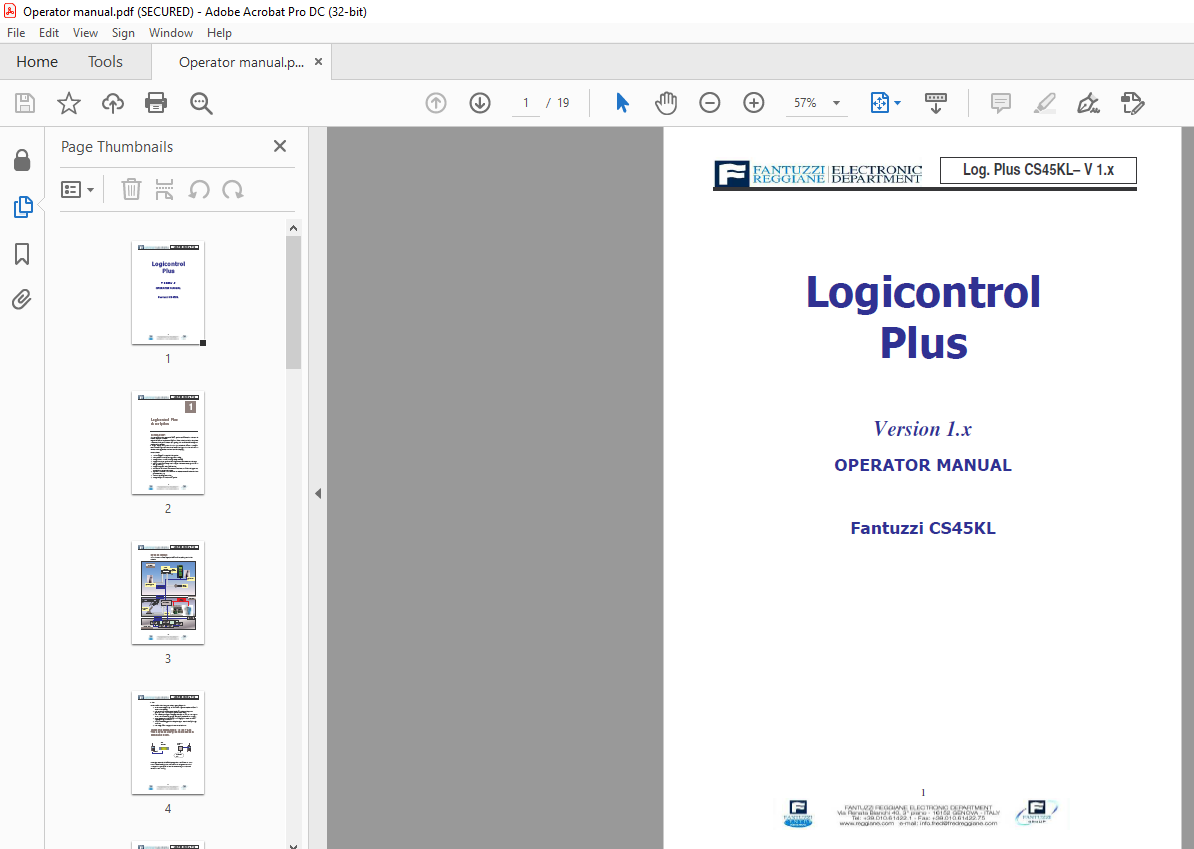Open the Help menu
The height and width of the screenshot is (849, 1194).
point(219,33)
